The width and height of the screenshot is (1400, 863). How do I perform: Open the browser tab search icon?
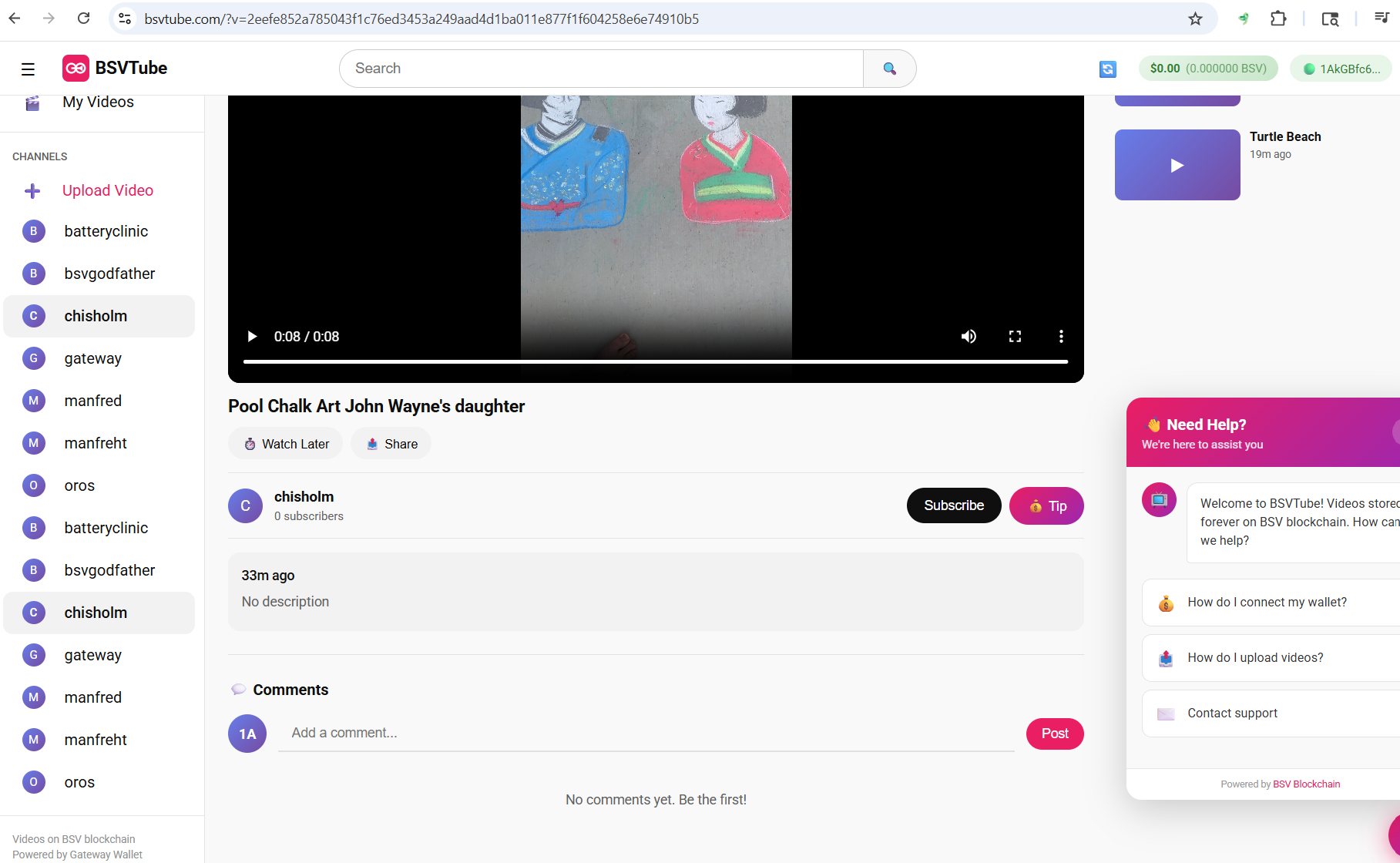point(1330,18)
